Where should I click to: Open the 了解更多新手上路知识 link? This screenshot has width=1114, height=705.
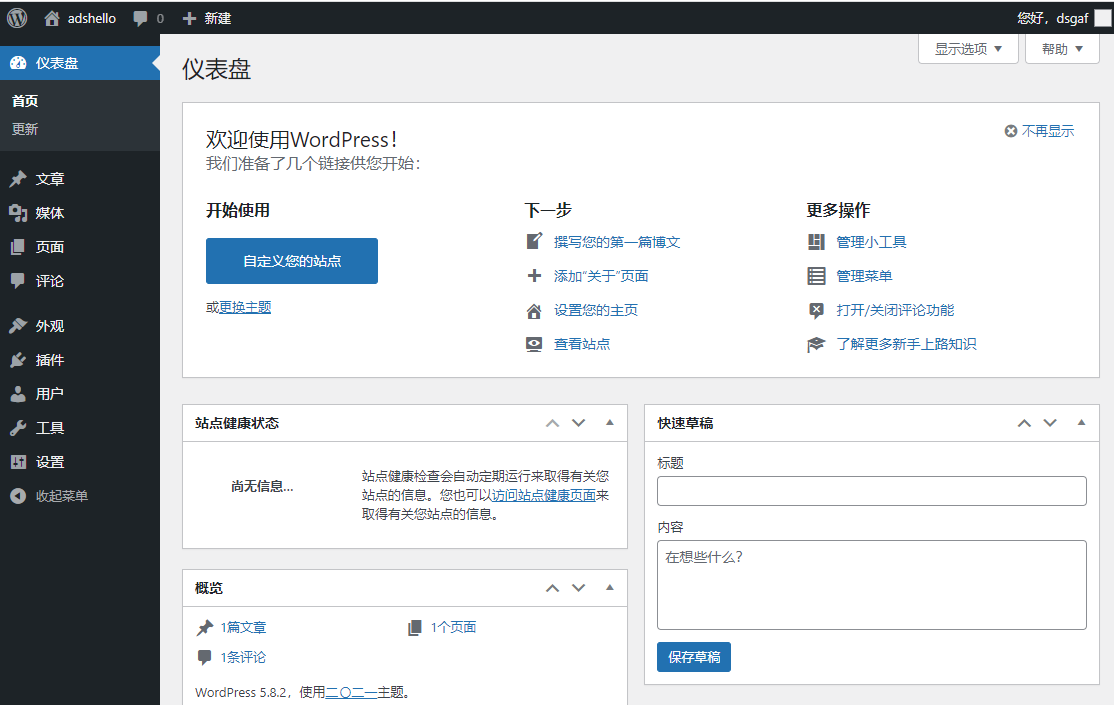pyautogui.click(x=906, y=345)
